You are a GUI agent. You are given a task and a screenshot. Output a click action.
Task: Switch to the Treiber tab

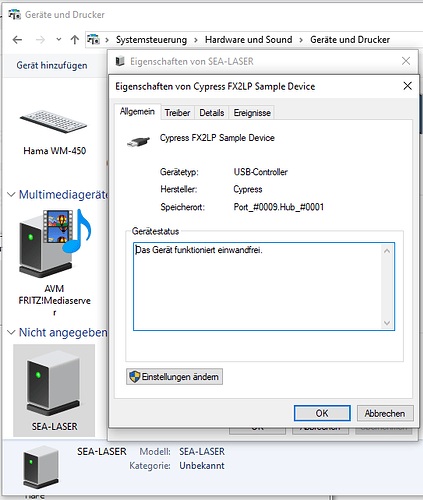tap(177, 113)
